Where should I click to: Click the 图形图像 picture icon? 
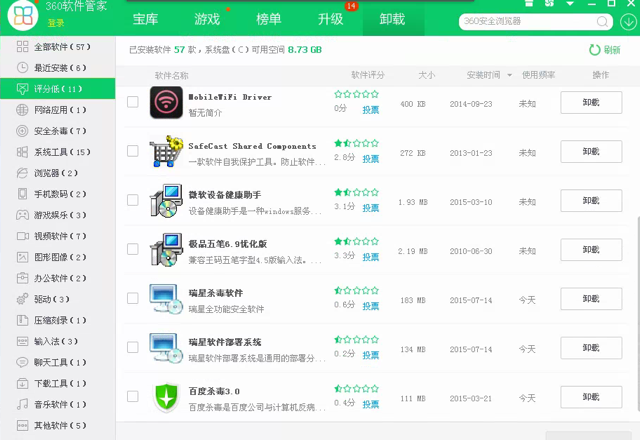(22, 257)
